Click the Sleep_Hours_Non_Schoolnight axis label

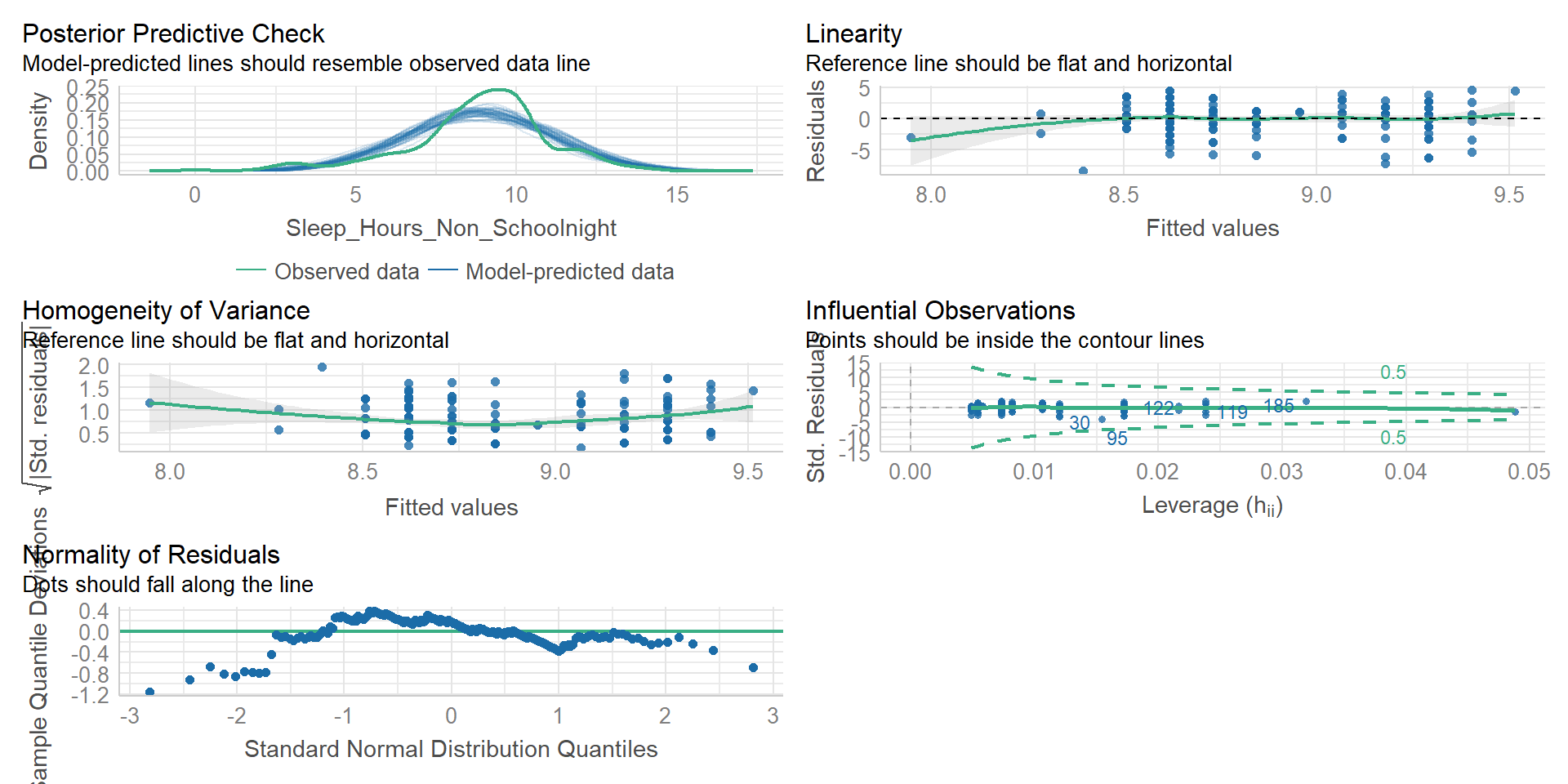click(x=451, y=228)
